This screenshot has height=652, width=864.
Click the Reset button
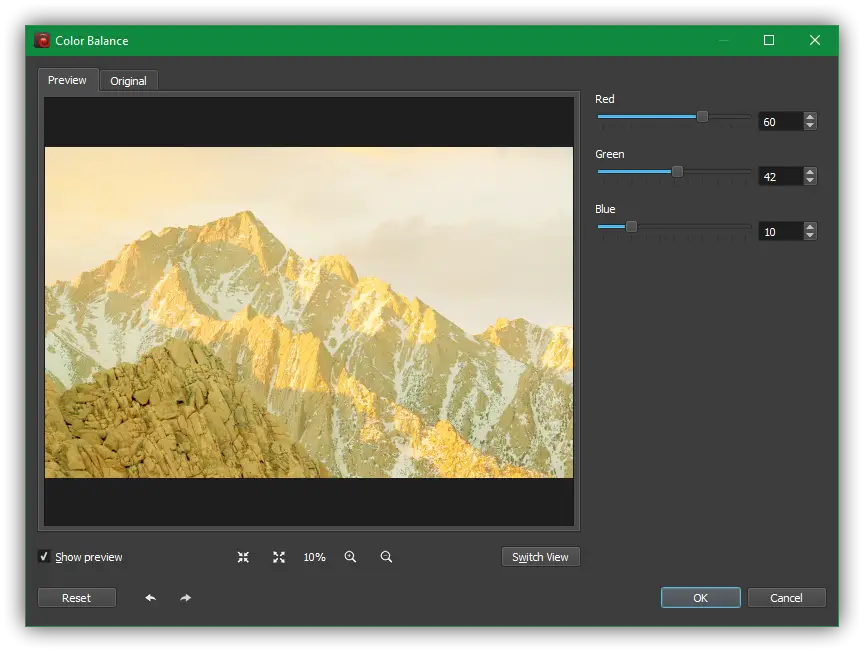click(76, 598)
